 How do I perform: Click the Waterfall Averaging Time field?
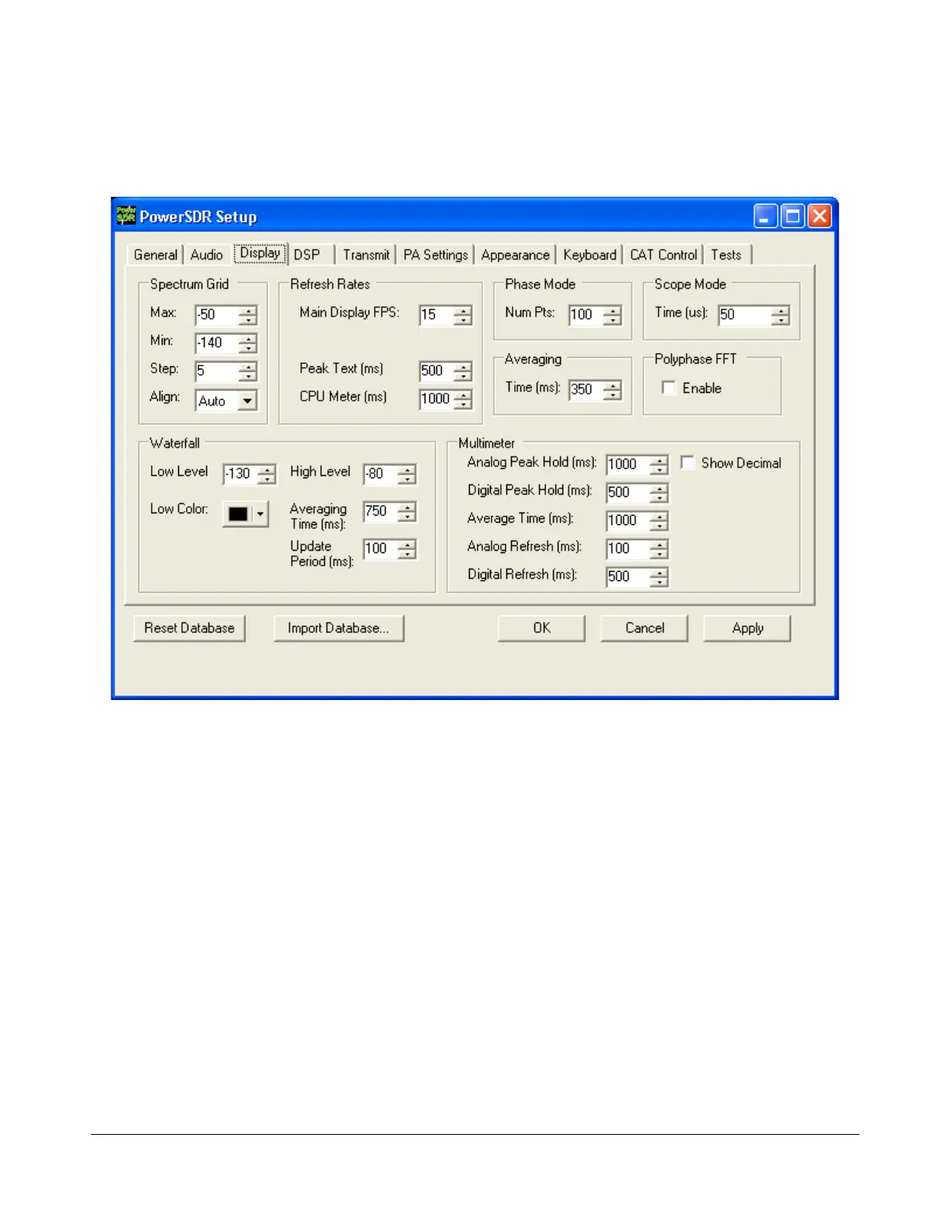coord(380,511)
